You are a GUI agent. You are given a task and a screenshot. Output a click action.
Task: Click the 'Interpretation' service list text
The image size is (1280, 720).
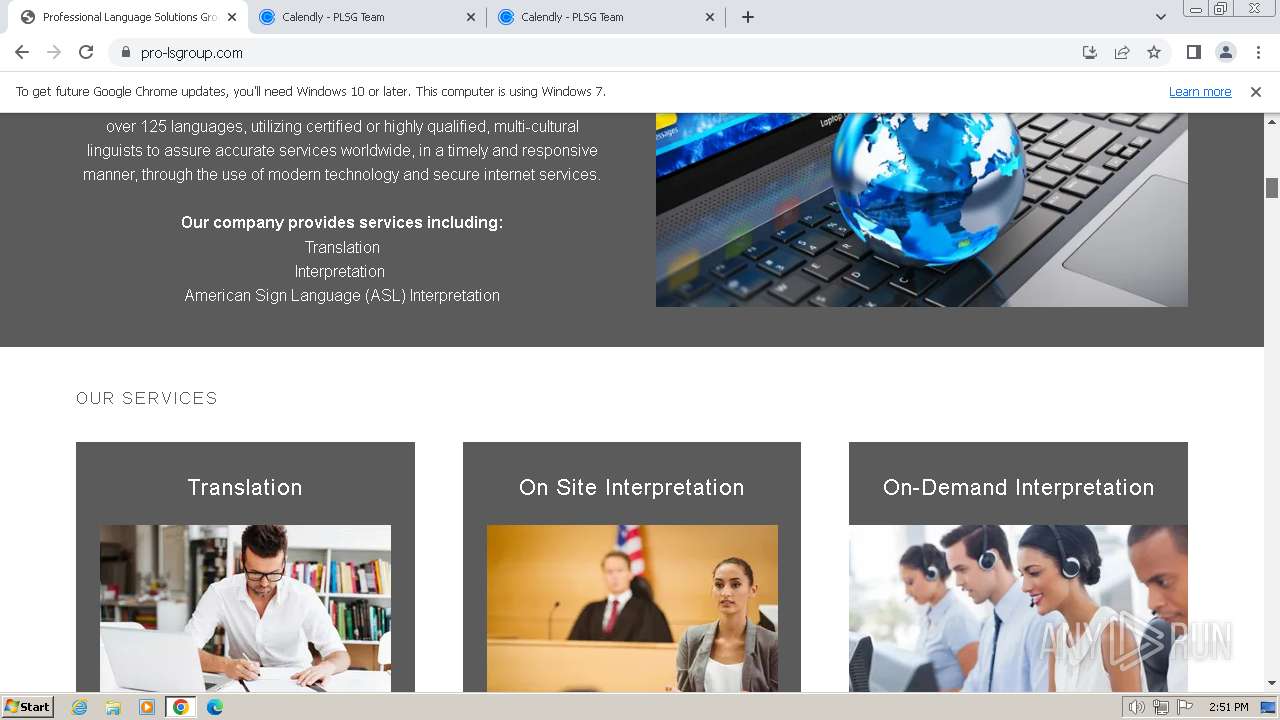point(340,272)
